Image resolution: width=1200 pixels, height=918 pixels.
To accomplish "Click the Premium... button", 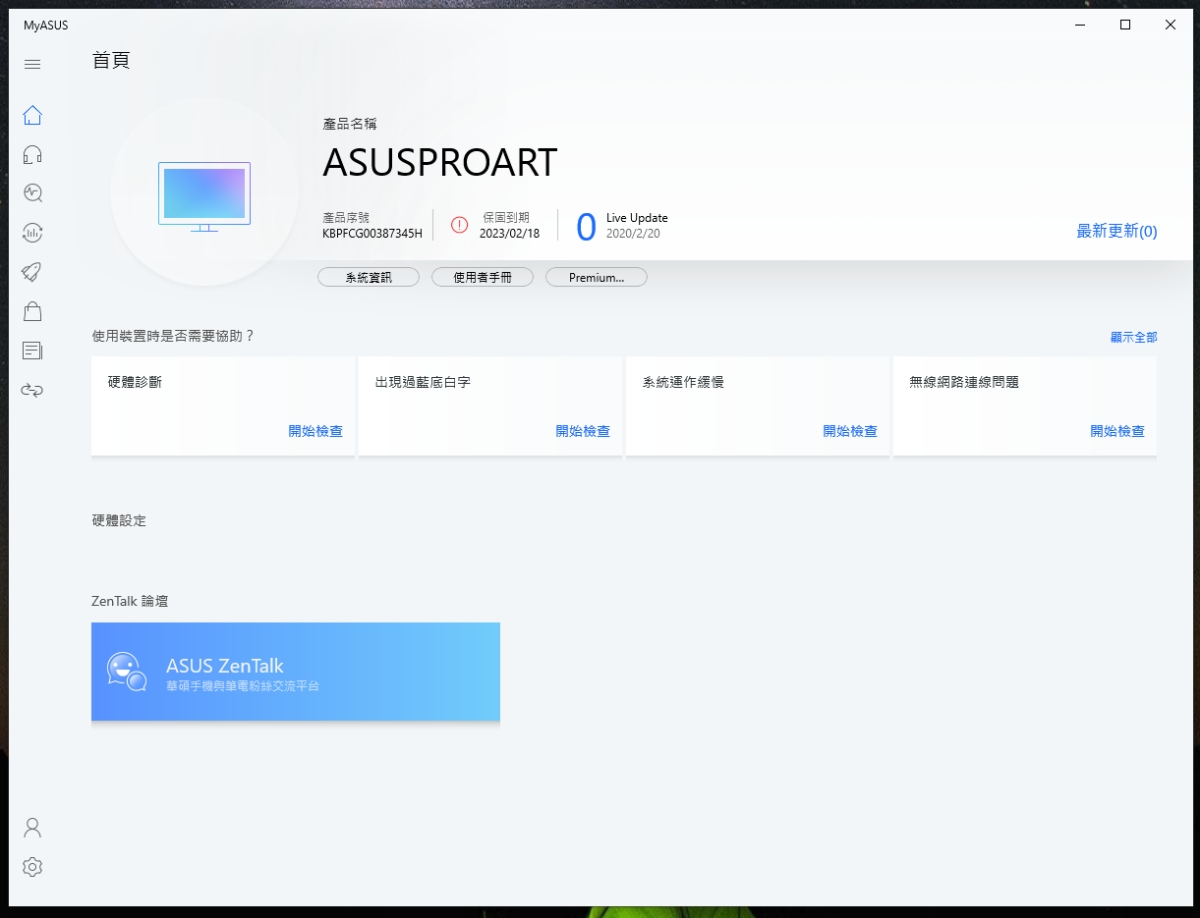I will pyautogui.click(x=596, y=277).
